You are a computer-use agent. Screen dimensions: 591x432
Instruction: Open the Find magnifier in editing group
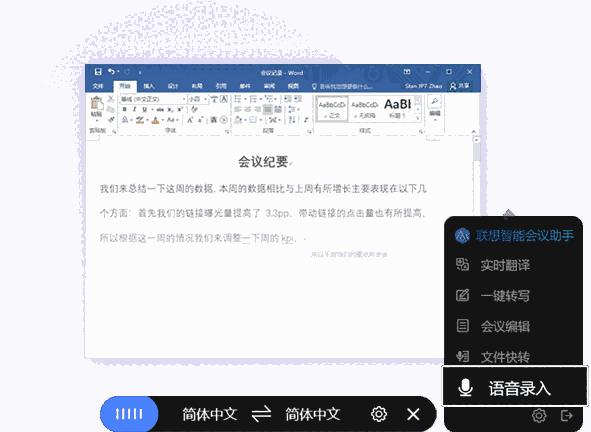(435, 101)
